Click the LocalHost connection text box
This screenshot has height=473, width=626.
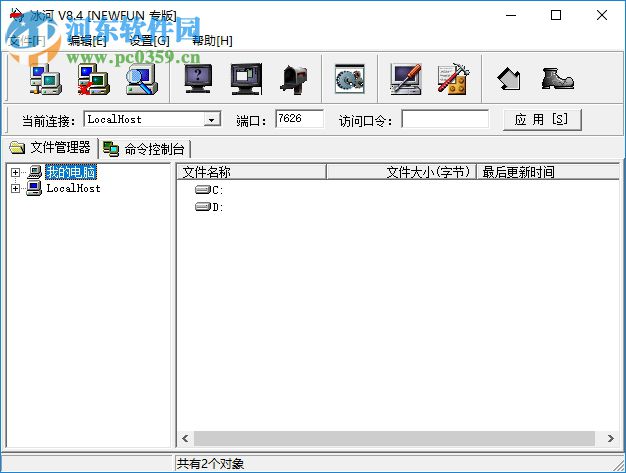pyautogui.click(x=145, y=119)
